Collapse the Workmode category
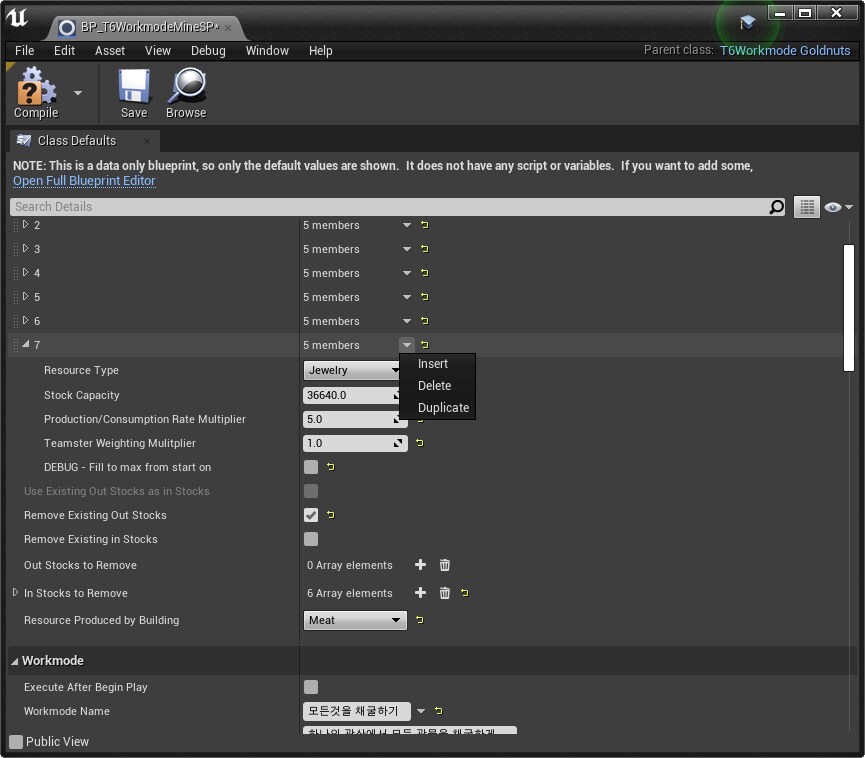The image size is (865, 758). (15, 661)
